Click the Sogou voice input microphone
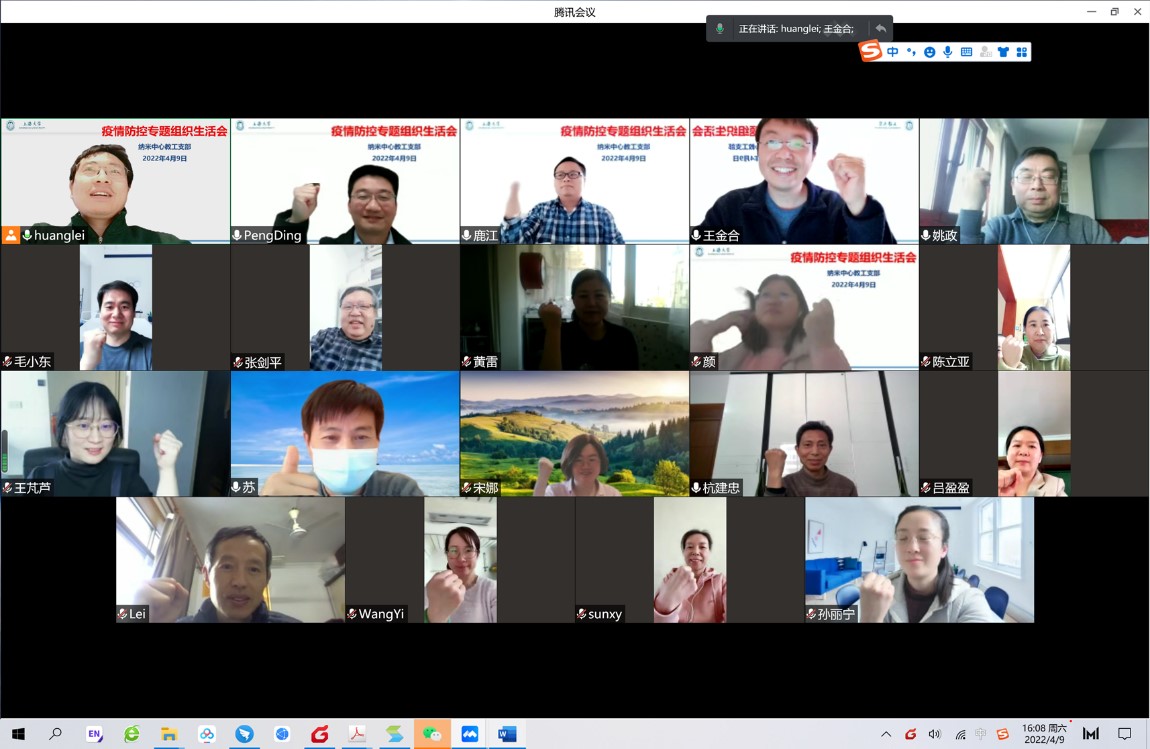 [947, 52]
